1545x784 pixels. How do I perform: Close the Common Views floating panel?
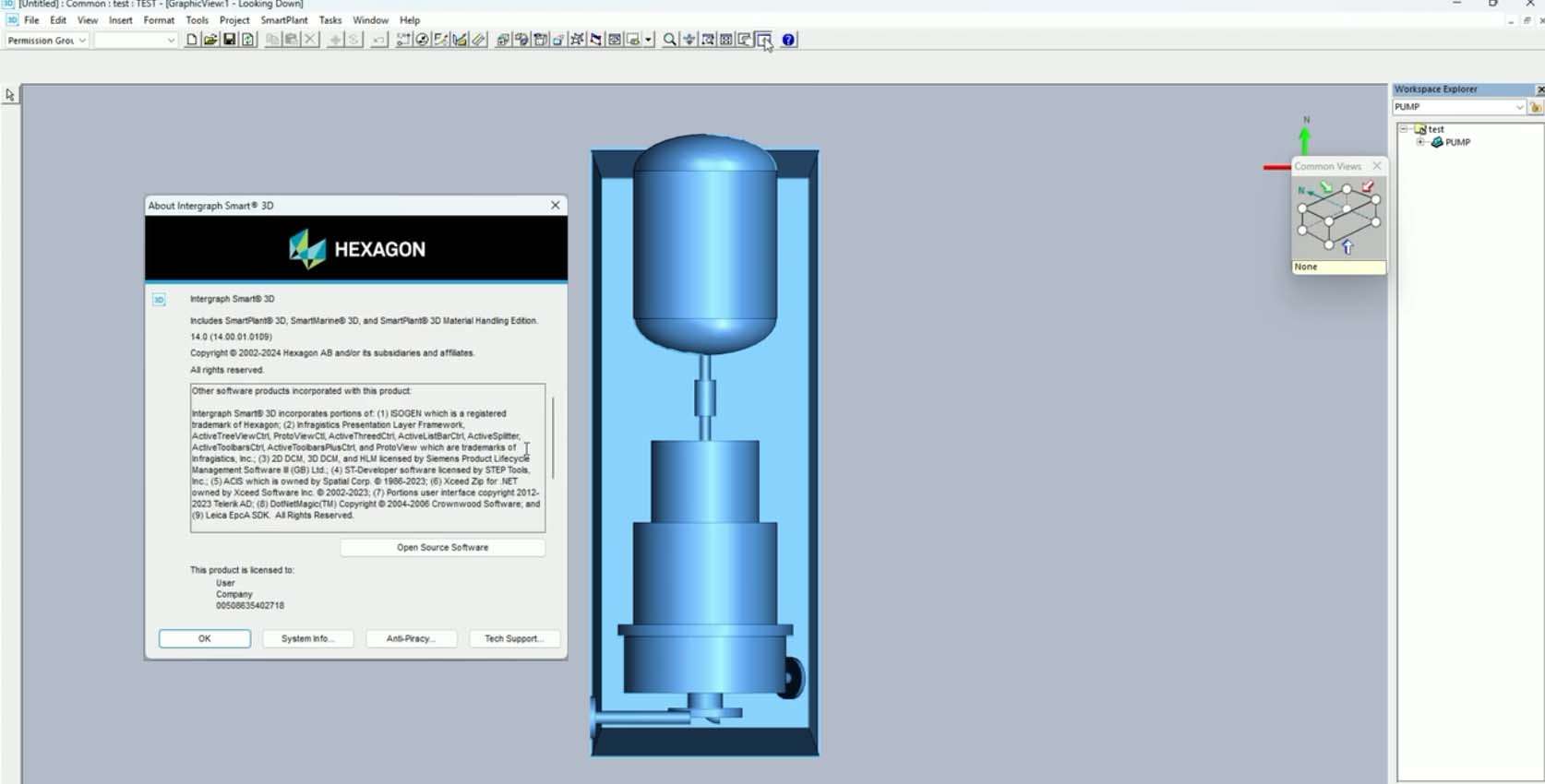(1377, 166)
